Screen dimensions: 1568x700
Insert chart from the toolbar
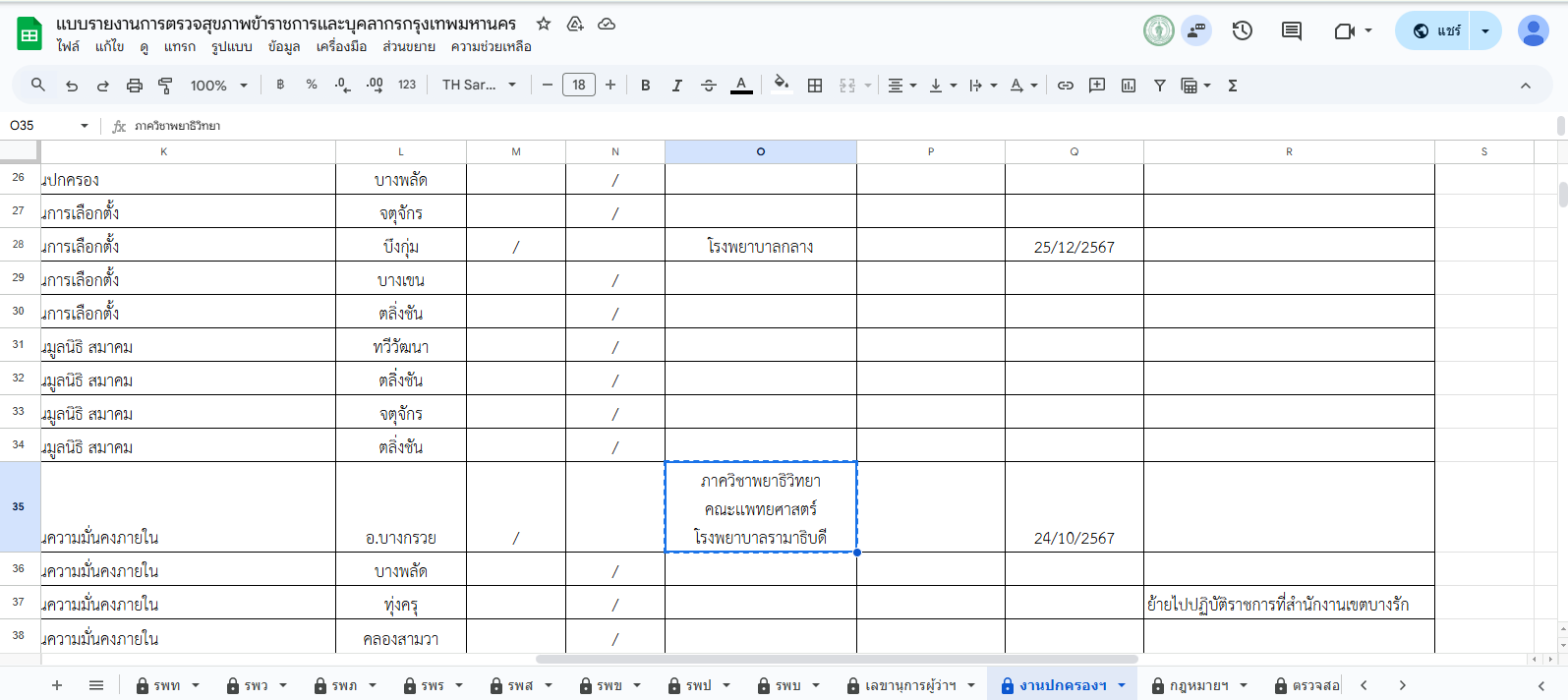1129,86
